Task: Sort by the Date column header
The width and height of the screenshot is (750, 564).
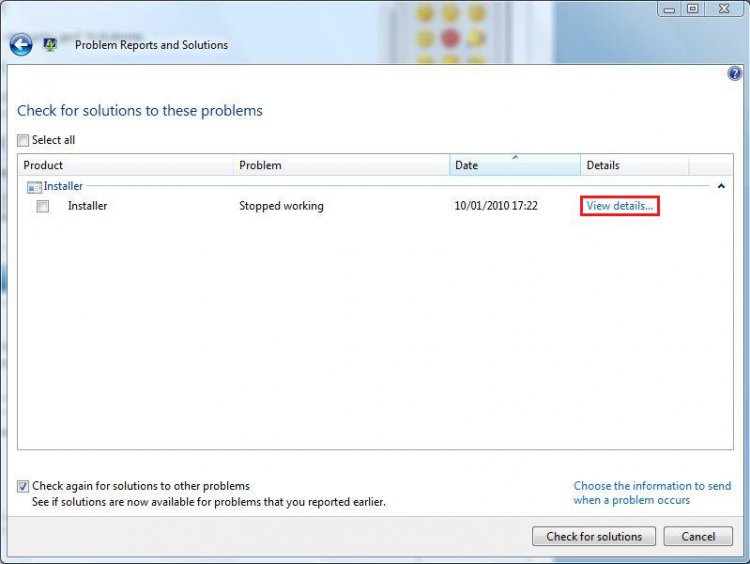Action: 514,165
